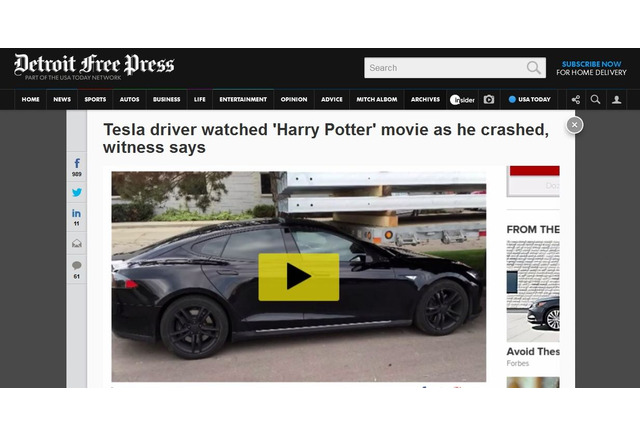Viewport: 640px width, 437px height.
Task: Tweet article using Twitter bird icon
Action: point(77,192)
